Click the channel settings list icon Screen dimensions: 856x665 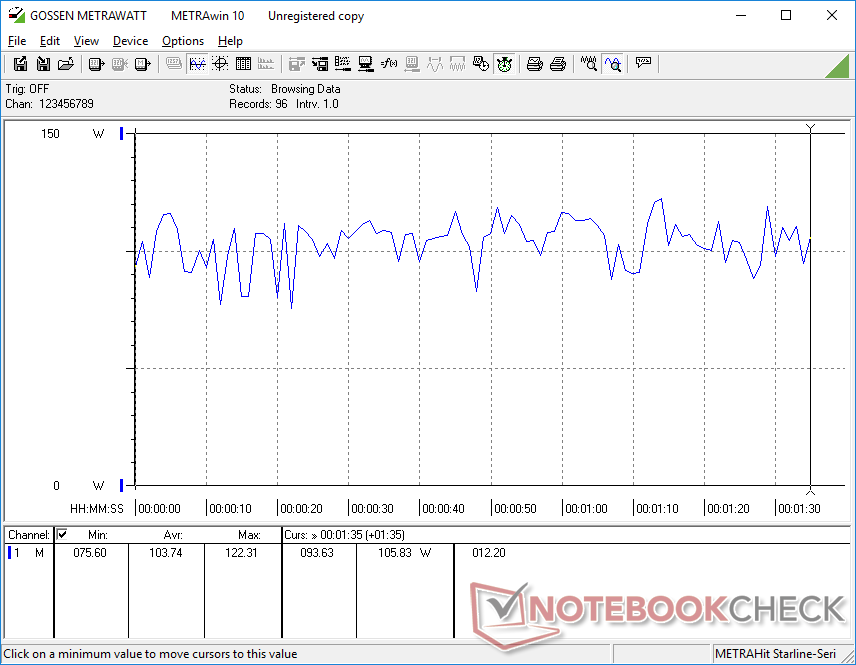[x=343, y=64]
